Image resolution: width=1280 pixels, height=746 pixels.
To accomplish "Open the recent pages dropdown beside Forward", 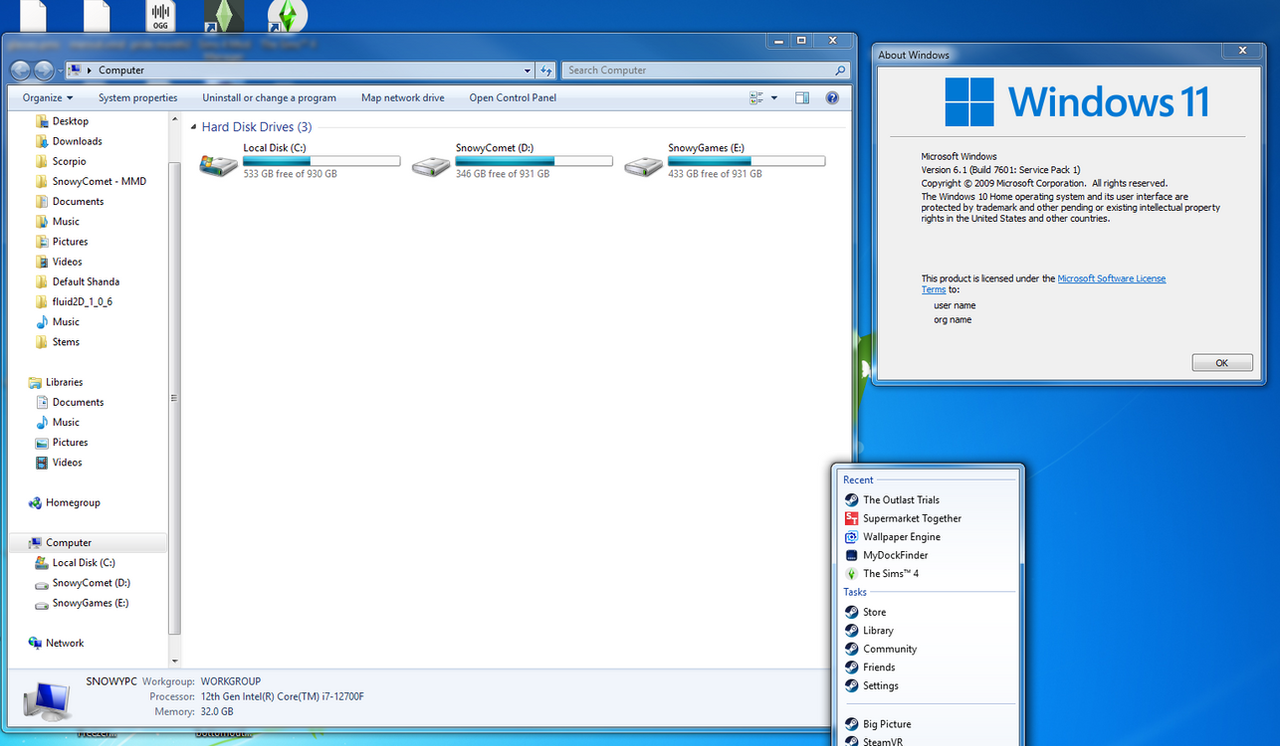I will (x=59, y=70).
